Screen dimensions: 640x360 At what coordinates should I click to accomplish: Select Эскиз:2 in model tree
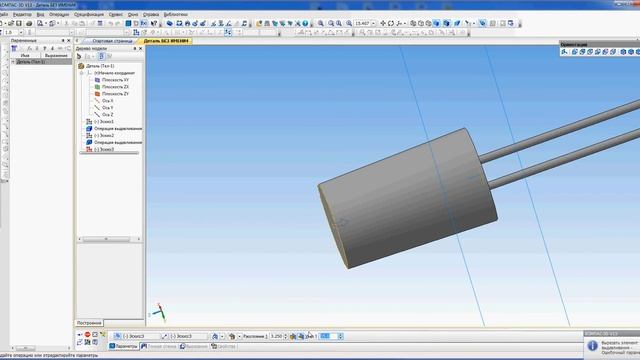point(104,136)
